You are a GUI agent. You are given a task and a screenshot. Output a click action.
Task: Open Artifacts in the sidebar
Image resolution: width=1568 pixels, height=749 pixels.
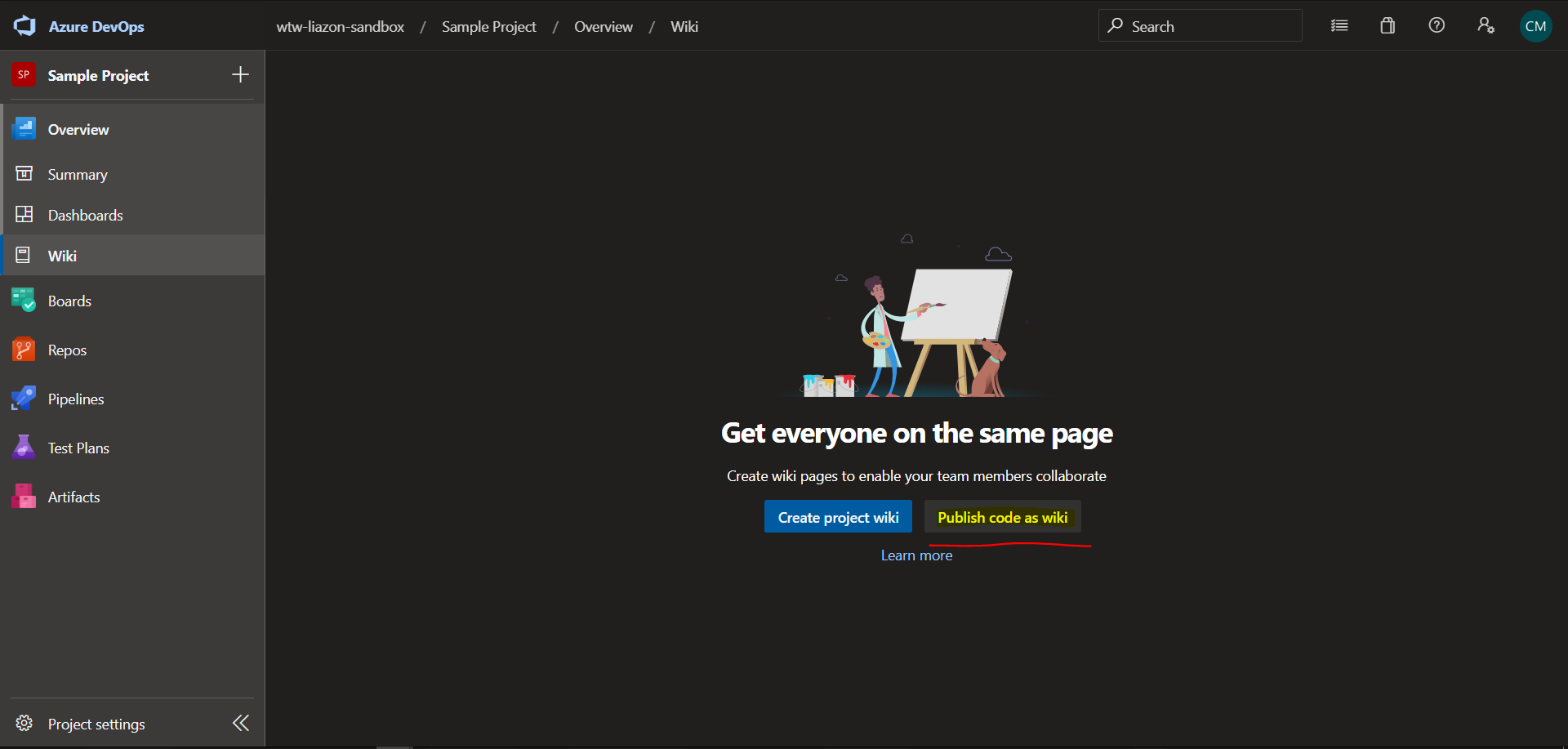click(x=134, y=497)
